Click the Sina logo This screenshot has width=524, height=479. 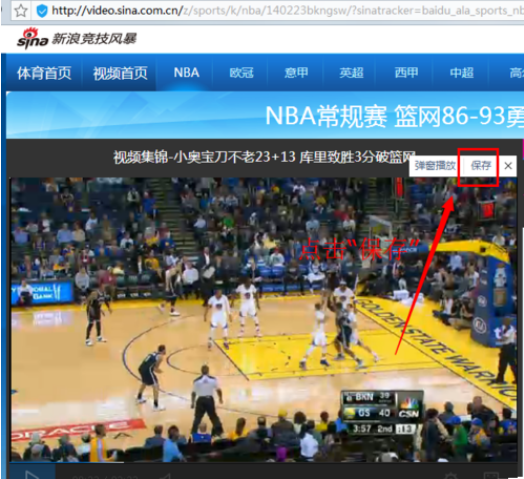click(32, 39)
